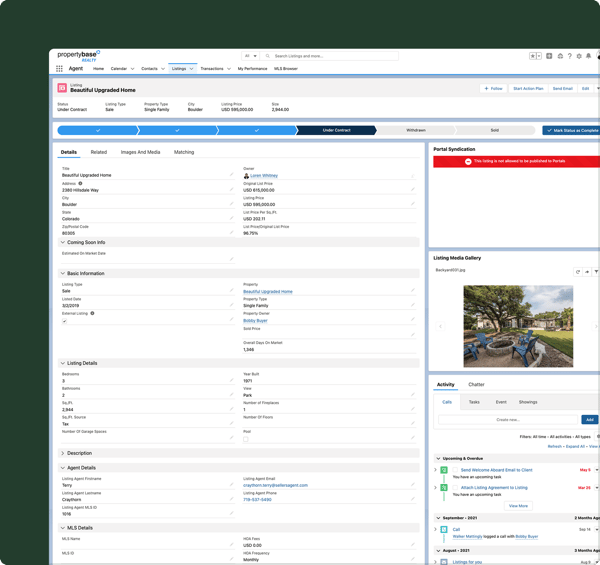The width and height of the screenshot is (600, 565).
Task: Open the Bobby Buyer property owner link
Action: pos(255,321)
